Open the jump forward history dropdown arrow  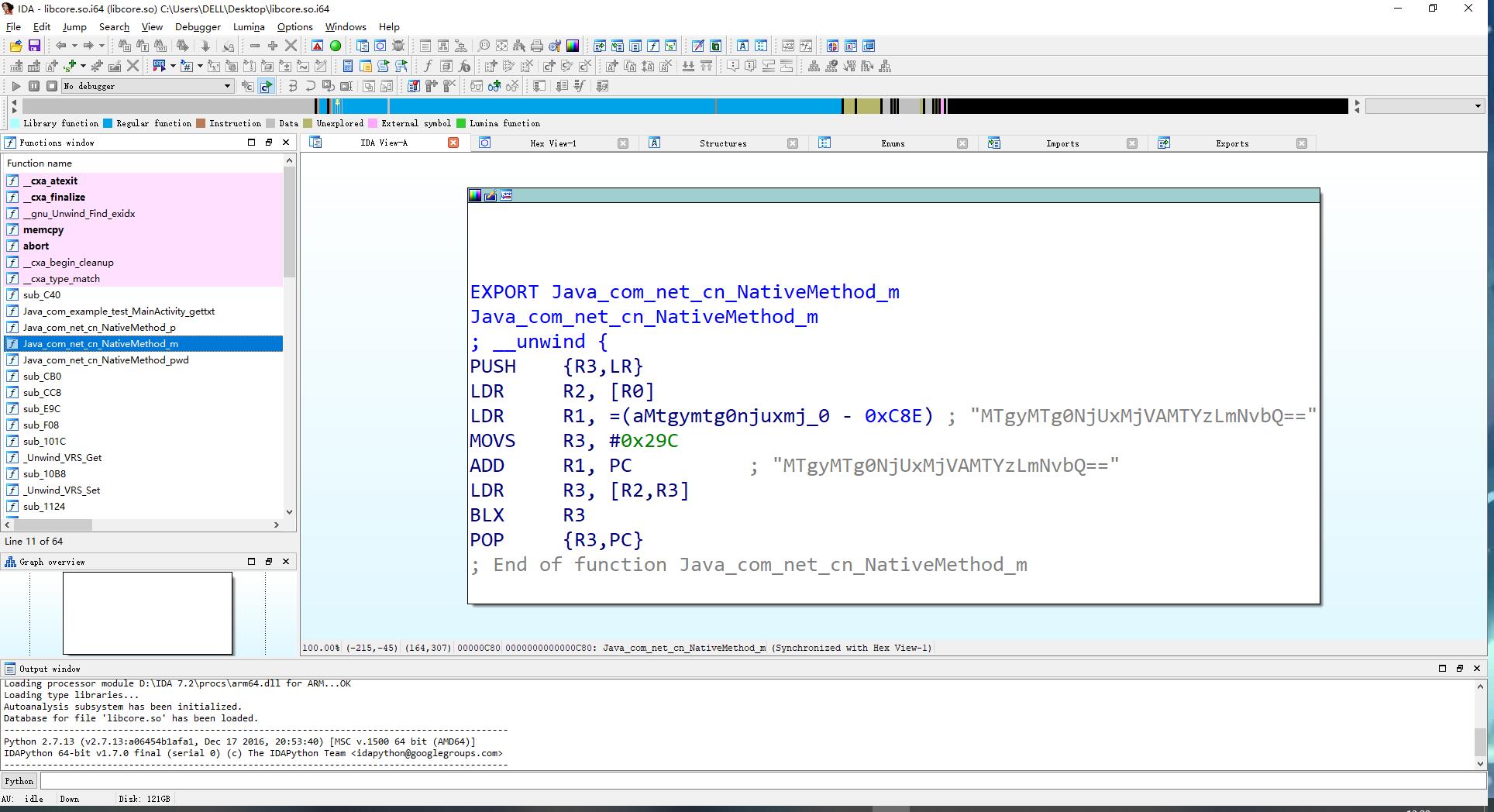102,46
